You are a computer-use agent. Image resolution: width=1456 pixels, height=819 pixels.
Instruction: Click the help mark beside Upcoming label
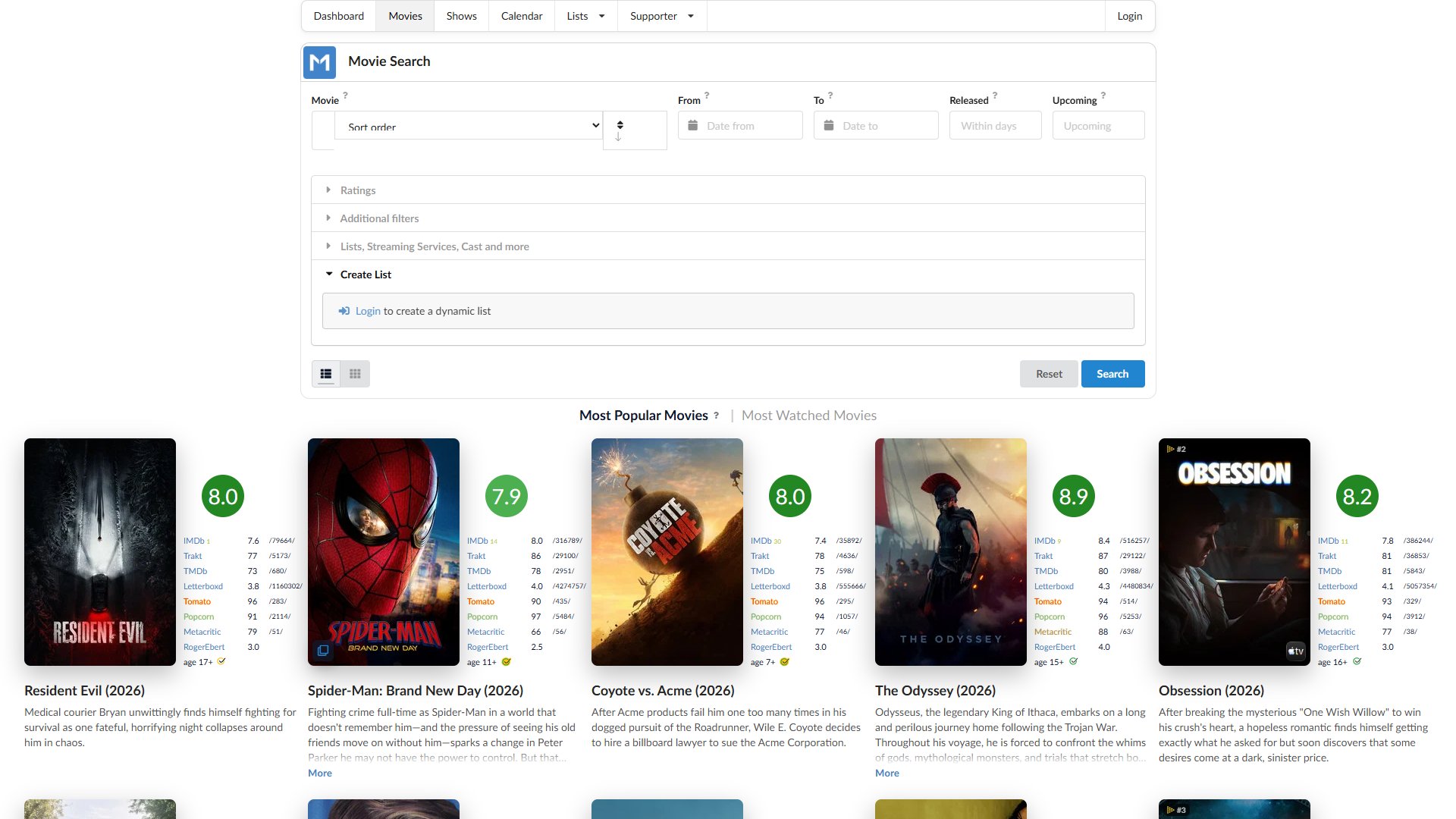(1103, 96)
